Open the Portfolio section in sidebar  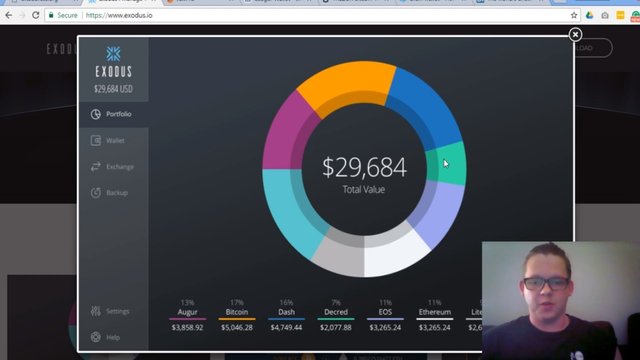click(x=114, y=114)
